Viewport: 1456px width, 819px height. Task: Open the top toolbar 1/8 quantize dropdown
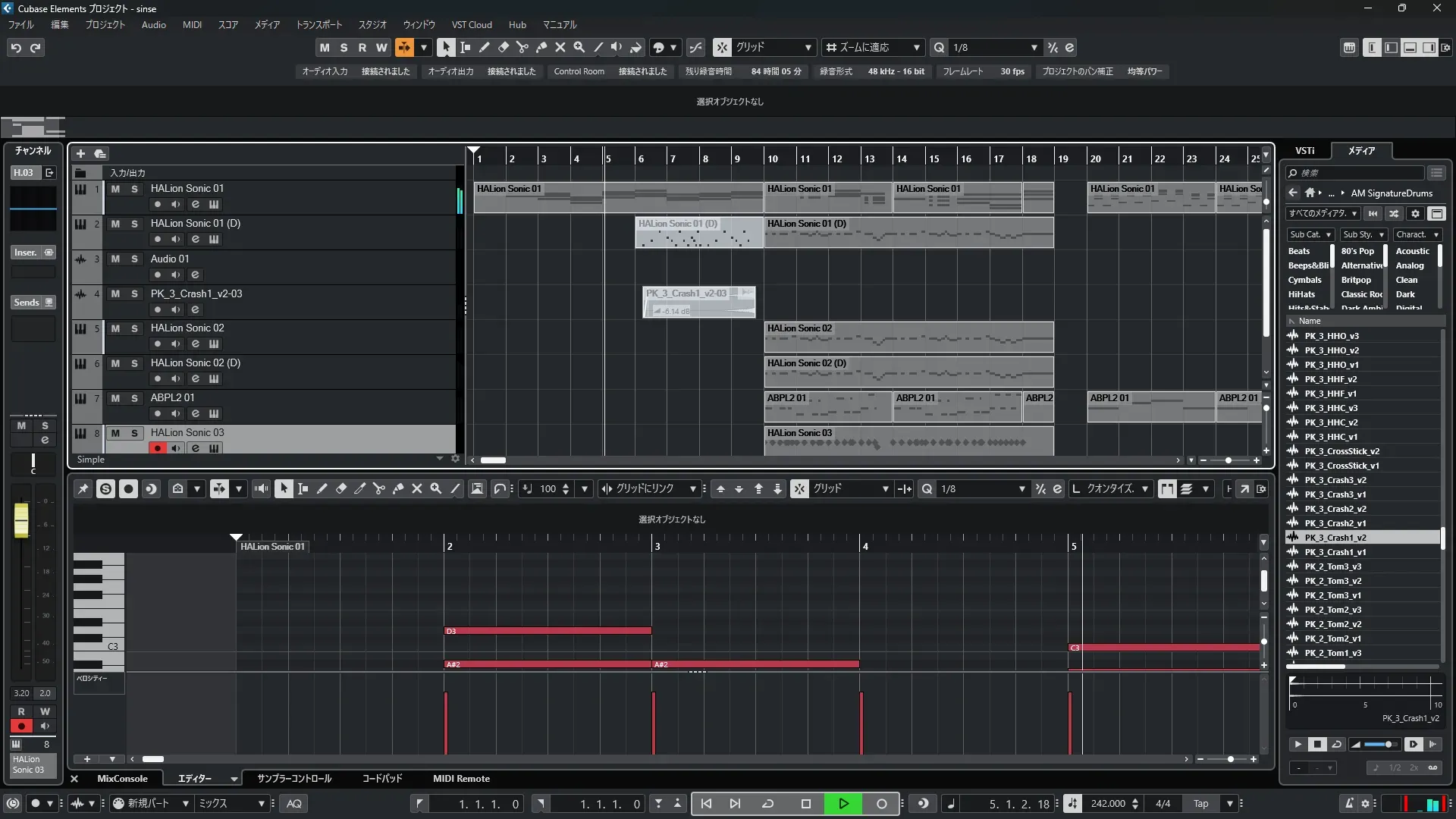pos(1034,47)
